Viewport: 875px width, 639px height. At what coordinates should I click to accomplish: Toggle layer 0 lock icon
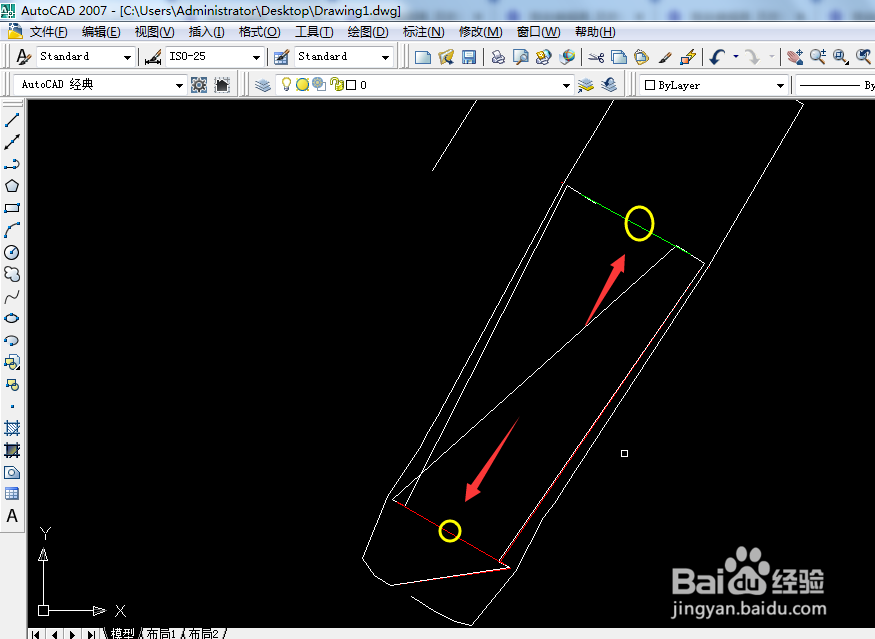336,84
